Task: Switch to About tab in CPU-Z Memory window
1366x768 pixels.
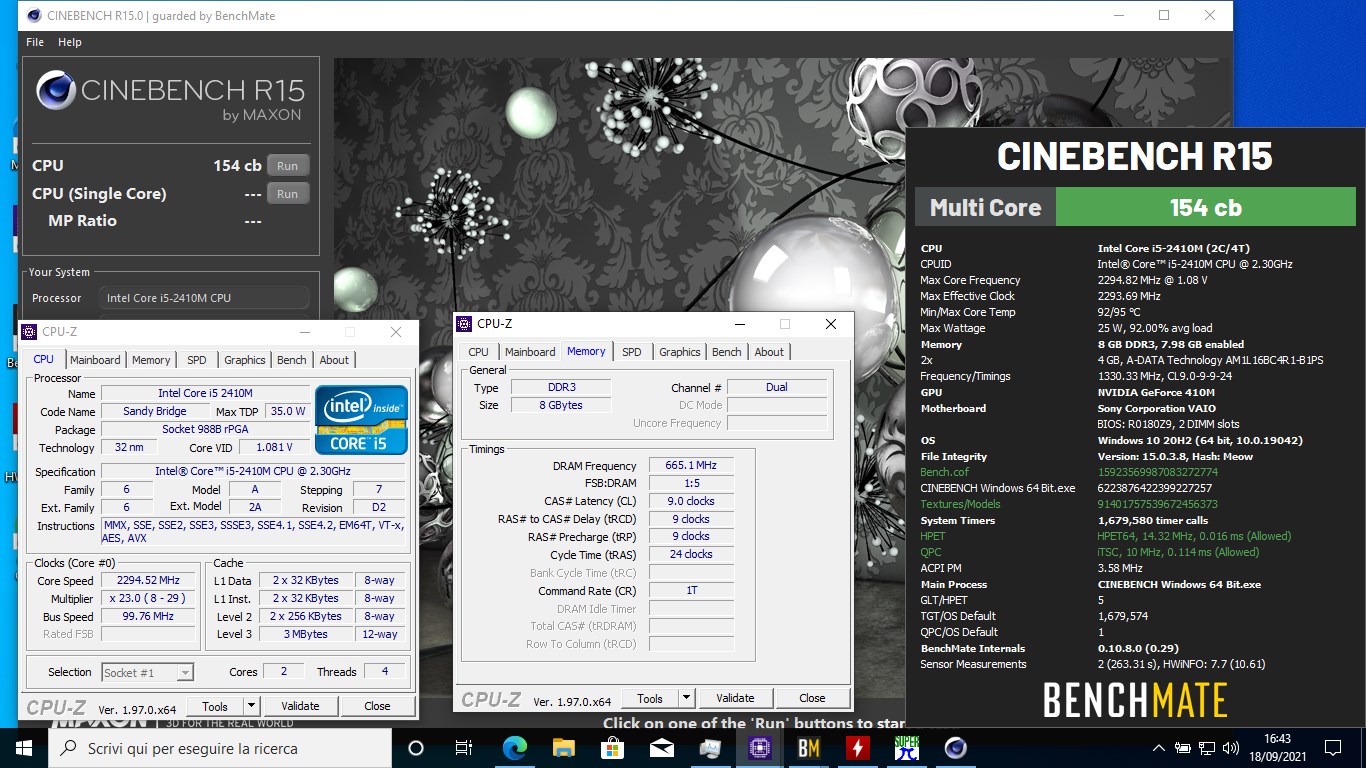Action: pos(769,352)
